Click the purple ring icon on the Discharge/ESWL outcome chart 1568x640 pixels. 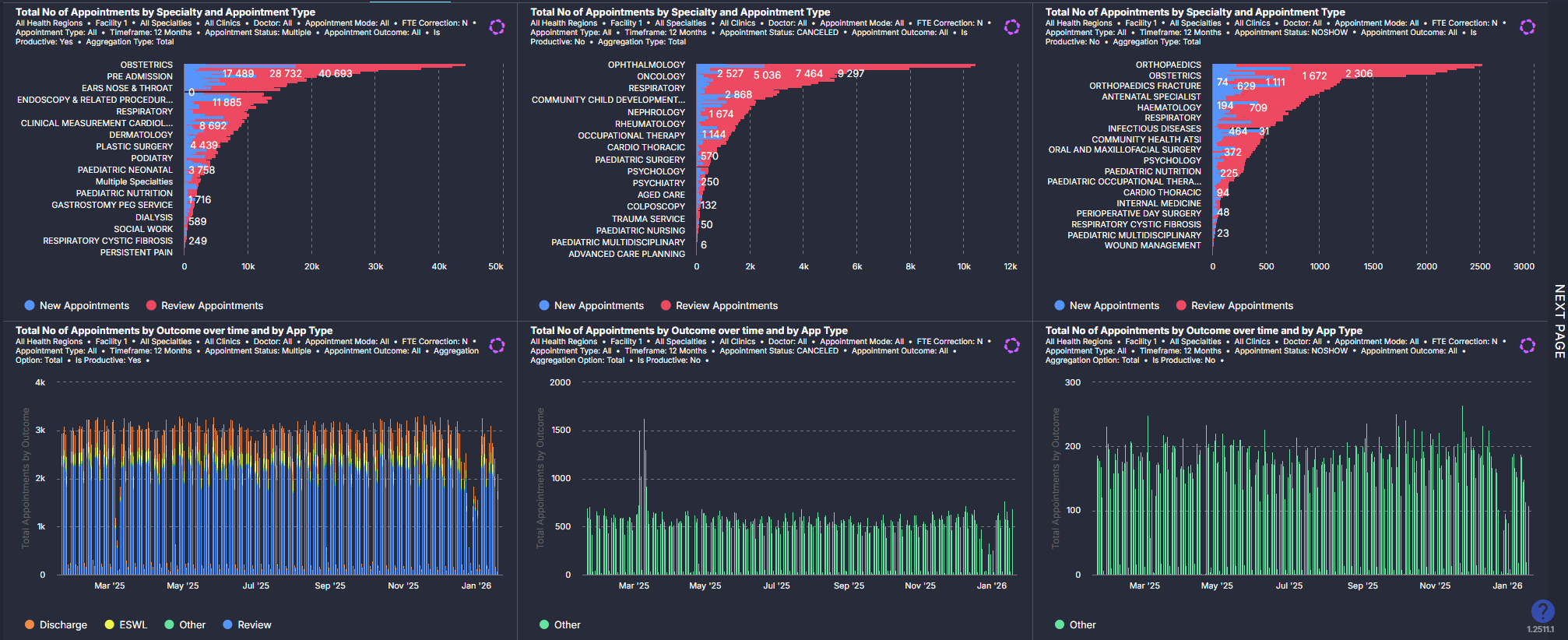tap(497, 346)
